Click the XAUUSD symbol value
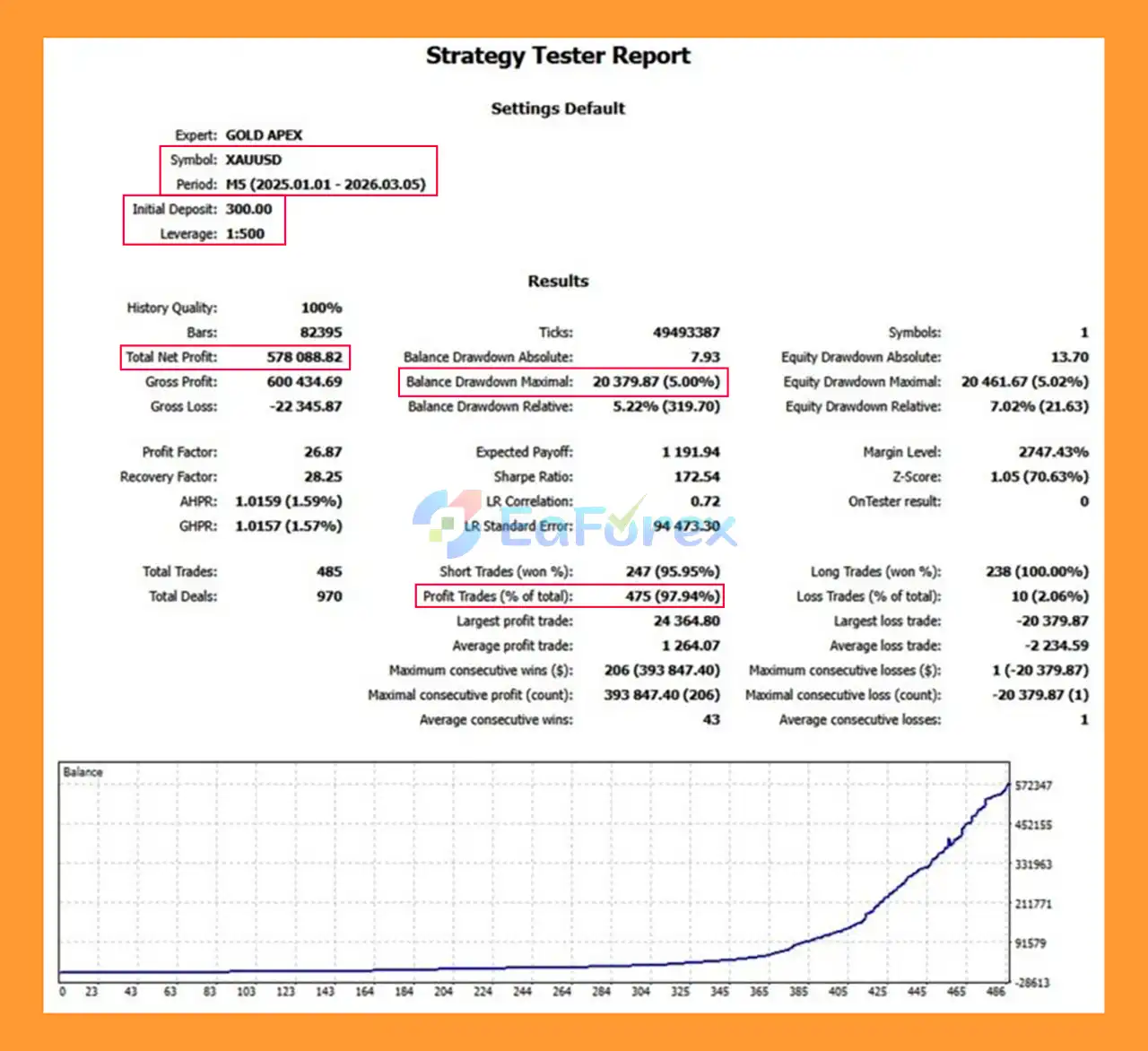 pos(254,160)
